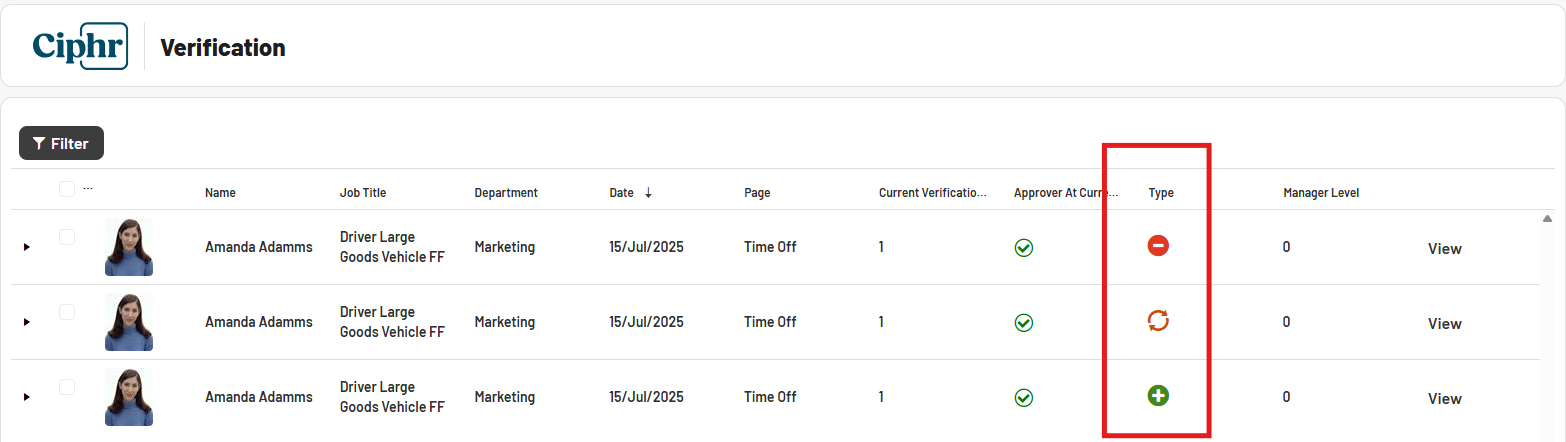This screenshot has height=442, width=1566.
Task: Expand the second row's details arrow
Action: [x=27, y=322]
